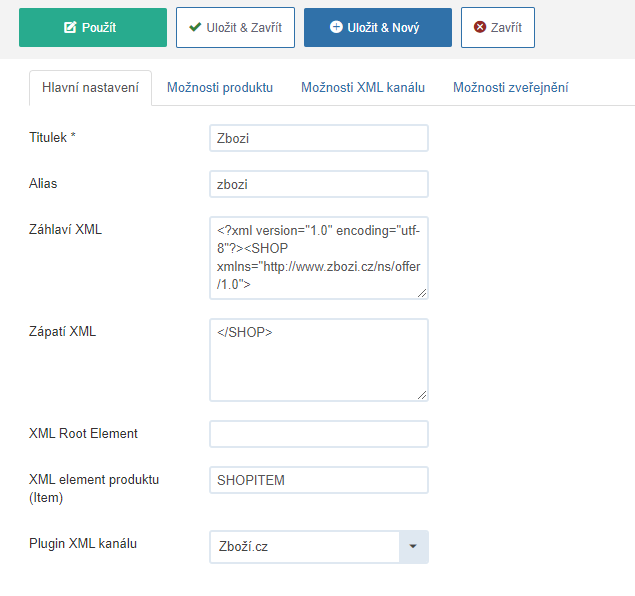The width and height of the screenshot is (635, 596).
Task: Click the edit icon on Použít button
Action: 70,28
